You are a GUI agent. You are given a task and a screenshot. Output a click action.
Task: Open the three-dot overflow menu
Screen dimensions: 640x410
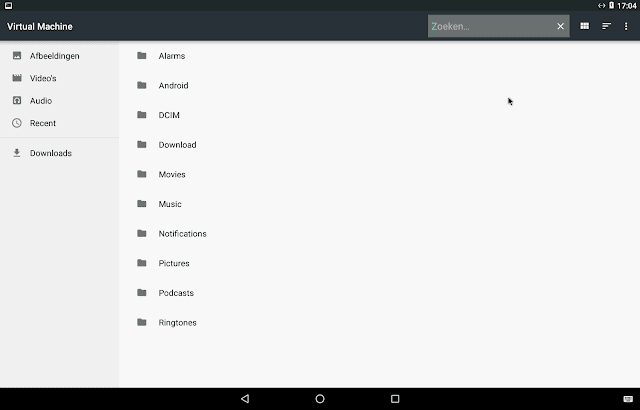click(626, 26)
